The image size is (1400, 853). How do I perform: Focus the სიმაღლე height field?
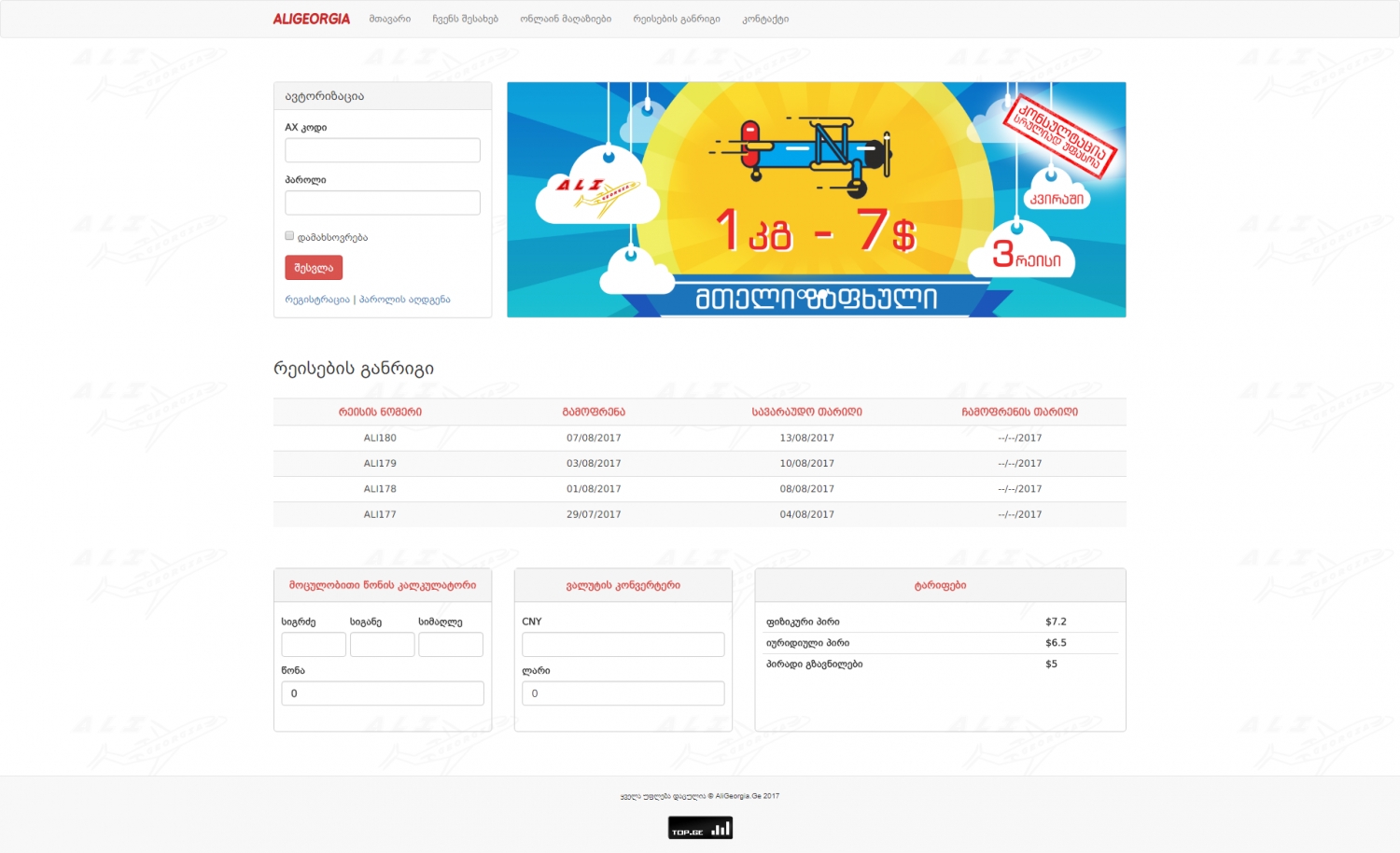click(x=451, y=645)
